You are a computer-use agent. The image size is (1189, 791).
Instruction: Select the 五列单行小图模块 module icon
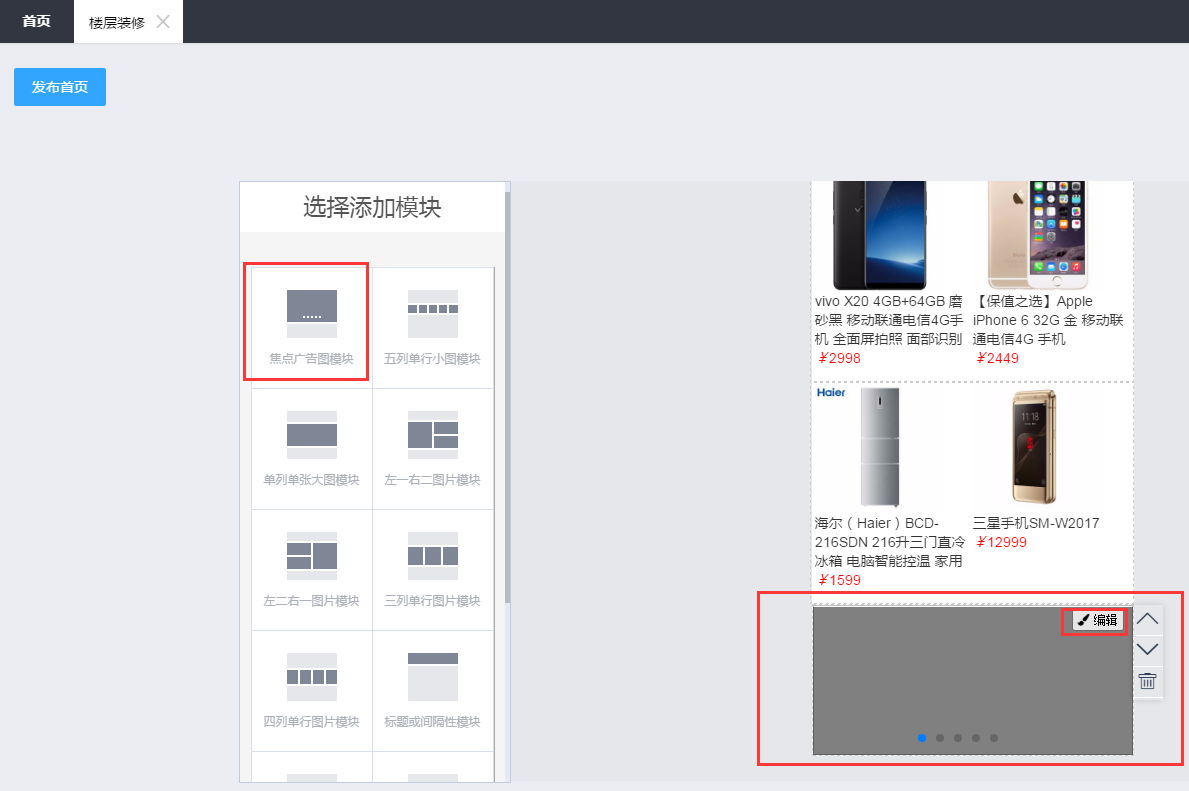tap(433, 313)
